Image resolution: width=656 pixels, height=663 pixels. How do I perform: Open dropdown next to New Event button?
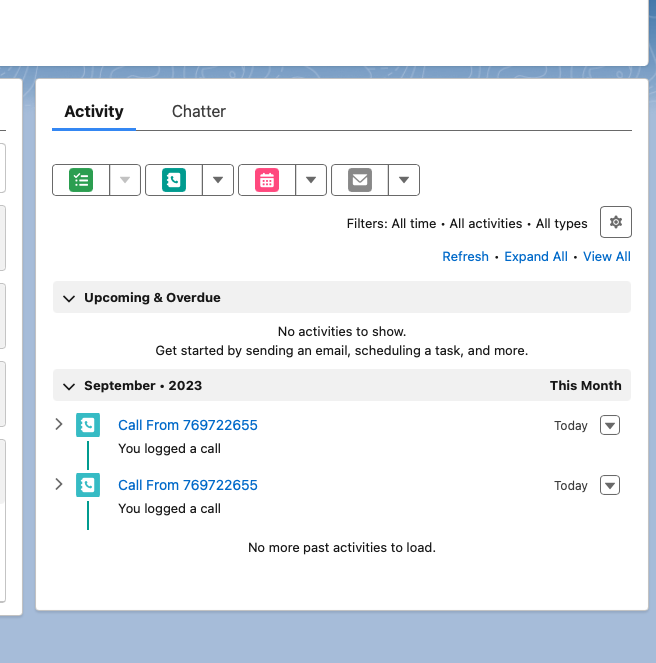(311, 180)
